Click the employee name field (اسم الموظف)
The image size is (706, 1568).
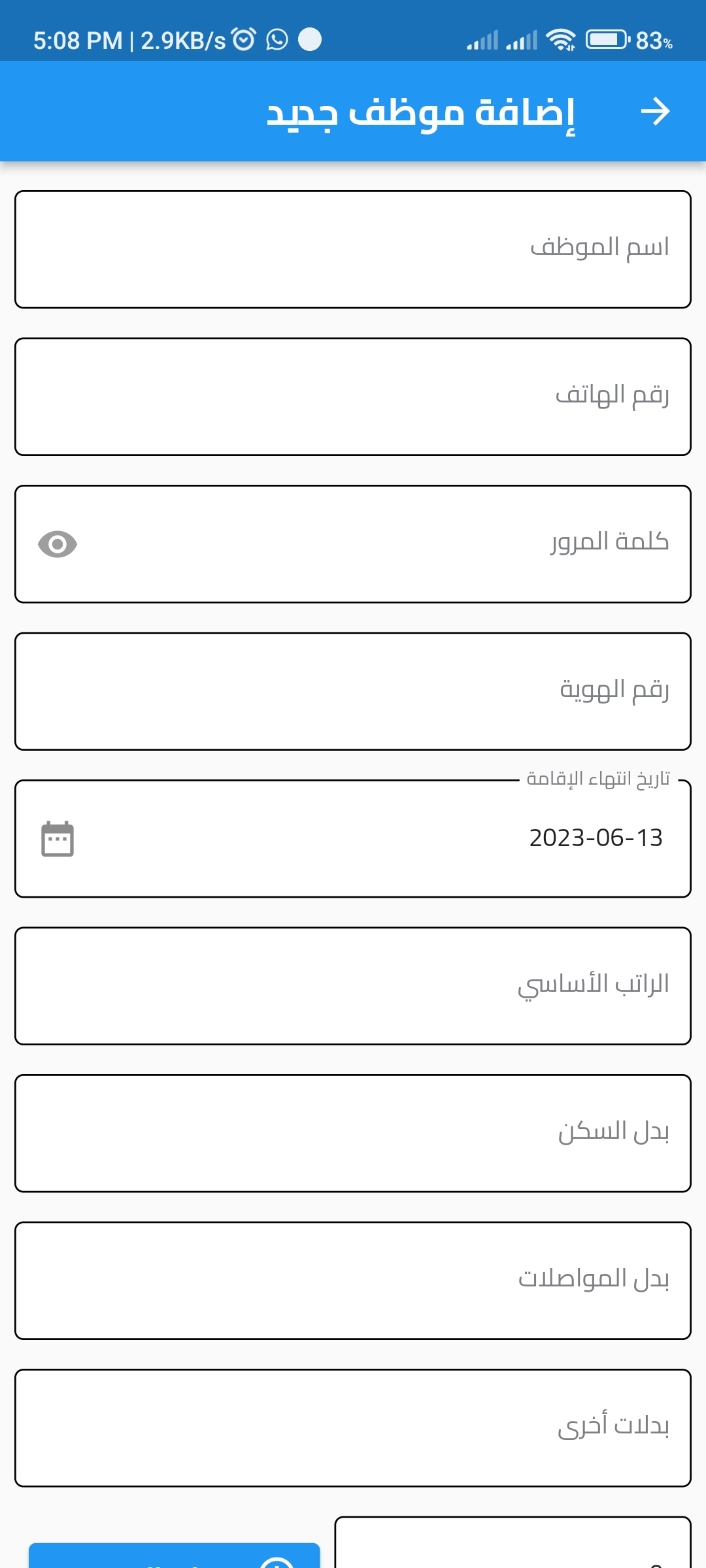pos(353,249)
